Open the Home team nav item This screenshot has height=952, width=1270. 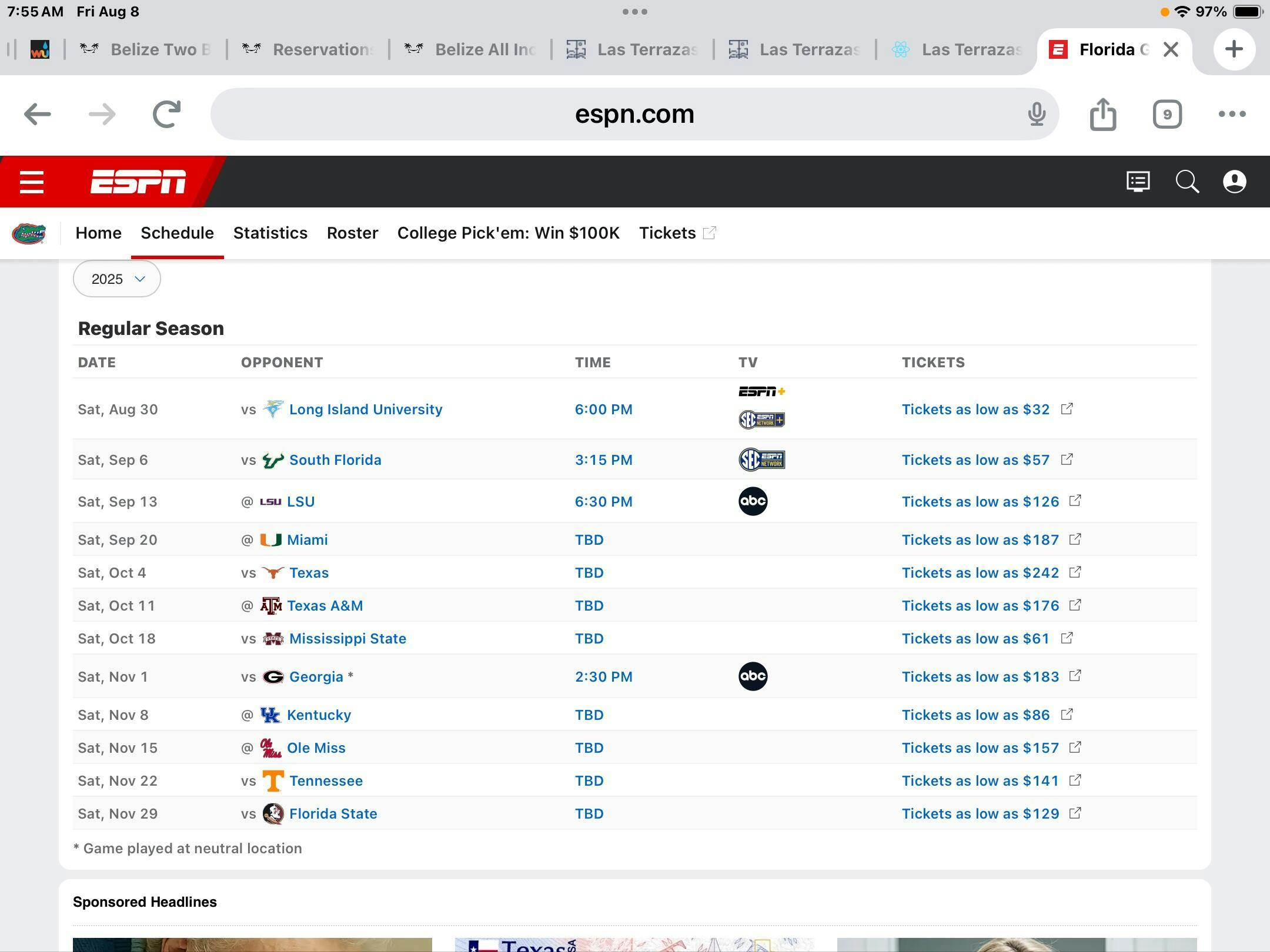98,233
